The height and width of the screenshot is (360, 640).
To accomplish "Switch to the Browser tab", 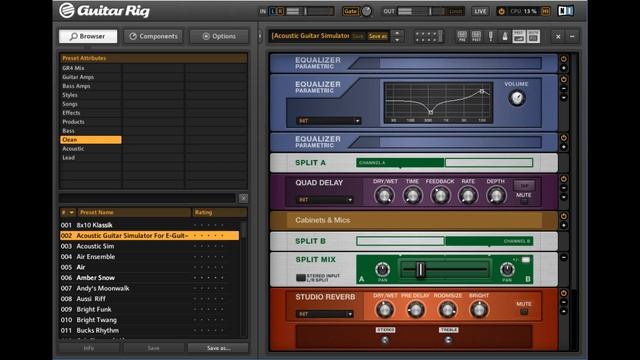I will 88,36.
